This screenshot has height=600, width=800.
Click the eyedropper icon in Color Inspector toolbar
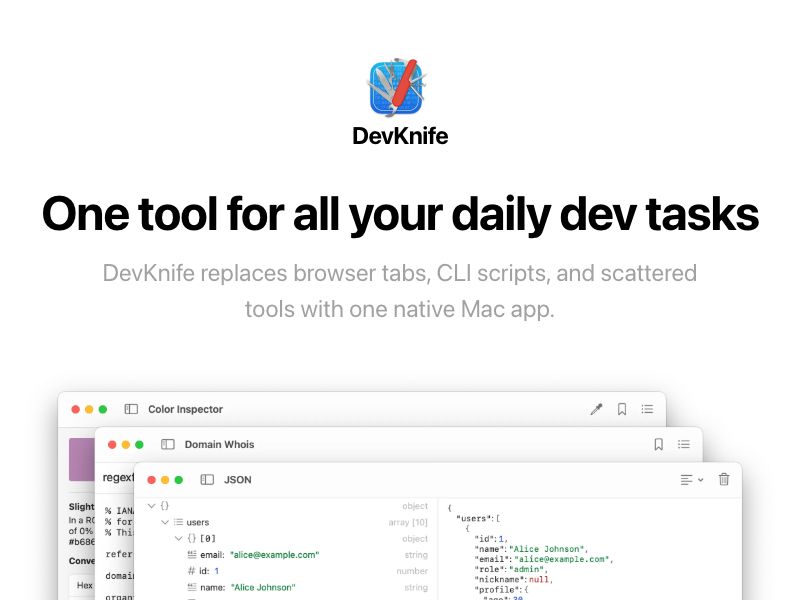[x=595, y=407]
